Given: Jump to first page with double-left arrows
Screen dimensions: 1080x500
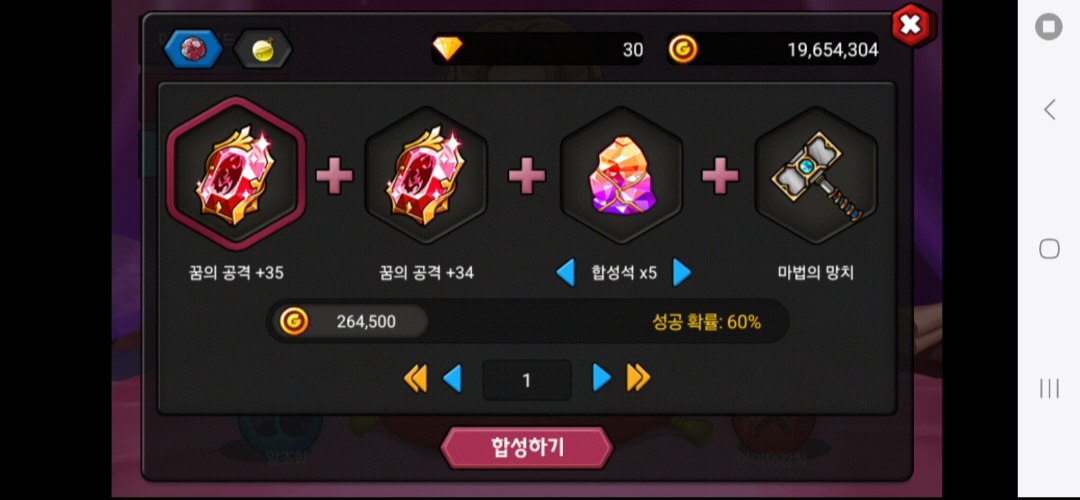Looking at the screenshot, I should (x=415, y=379).
